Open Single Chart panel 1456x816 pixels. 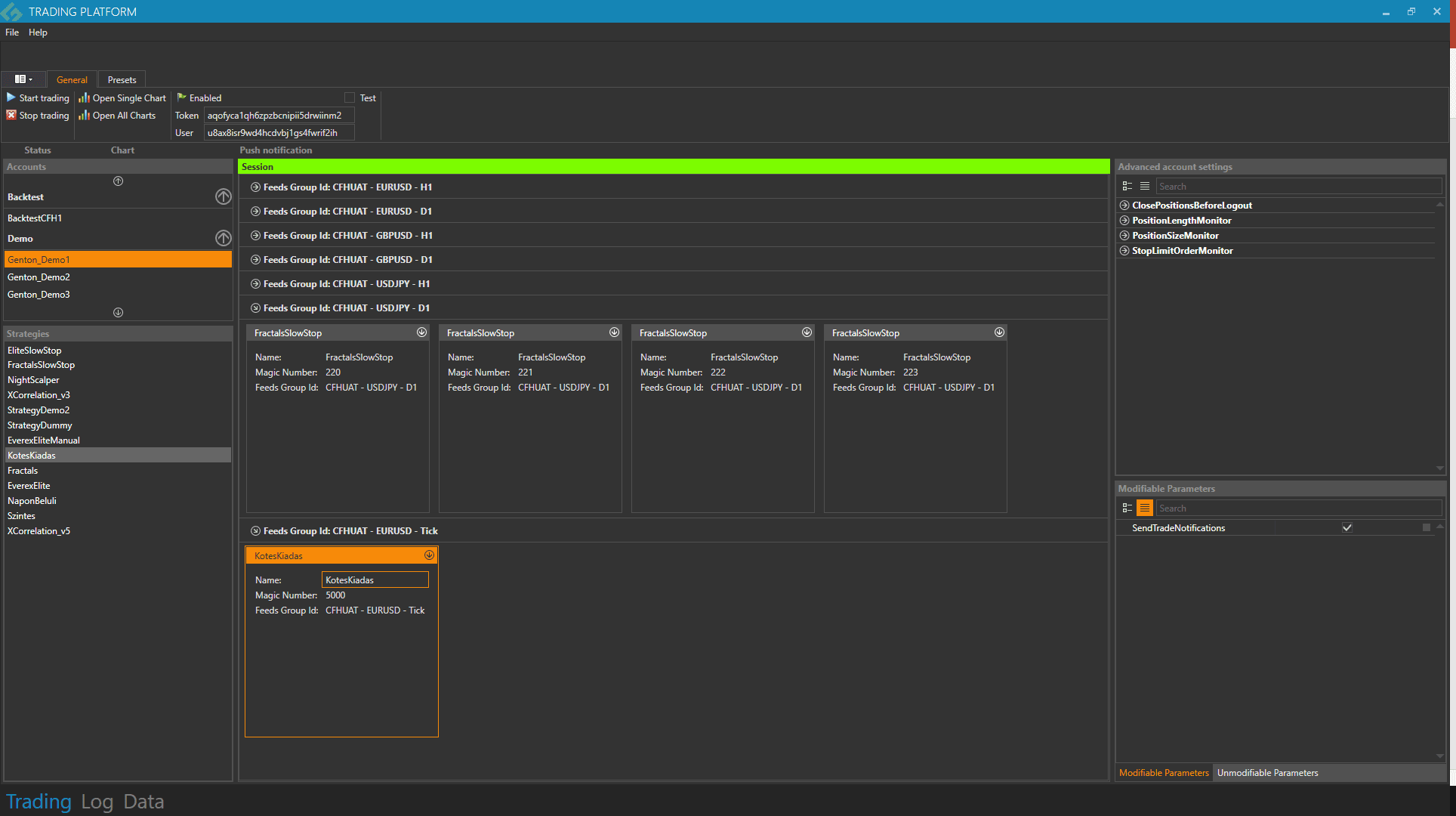[121, 98]
